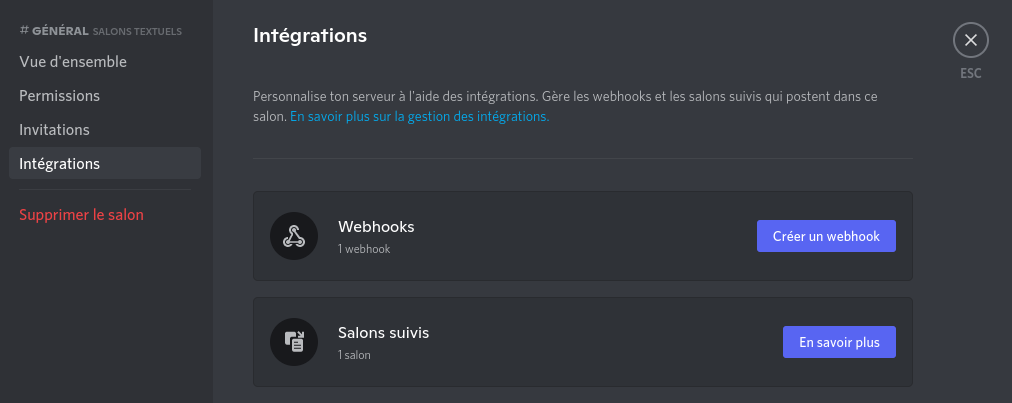Viewport: 1012px width, 403px height.
Task: Click the Webhooks card title
Action: pos(376,227)
